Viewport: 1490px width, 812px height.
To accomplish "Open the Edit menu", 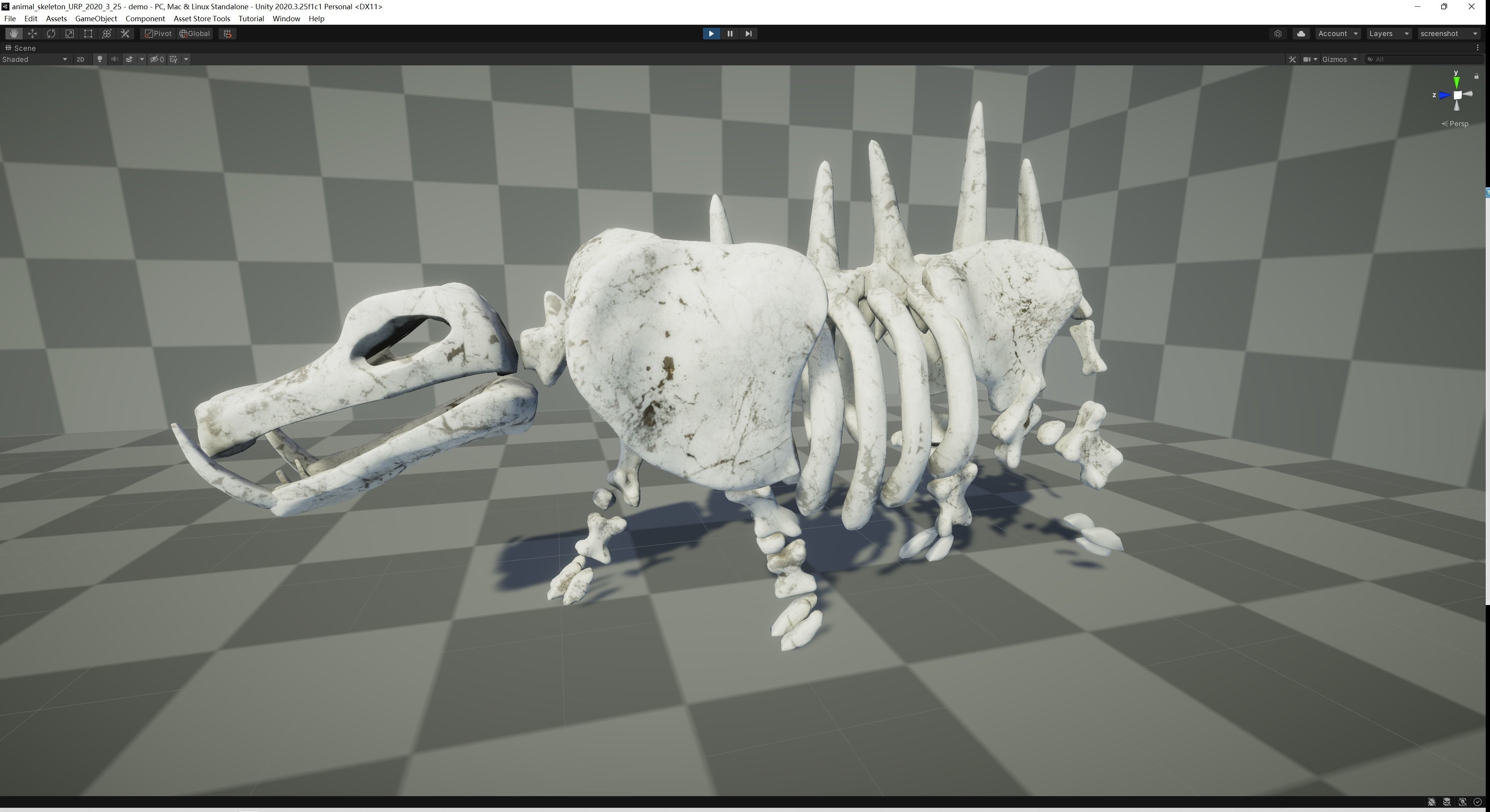I will click(x=31, y=19).
